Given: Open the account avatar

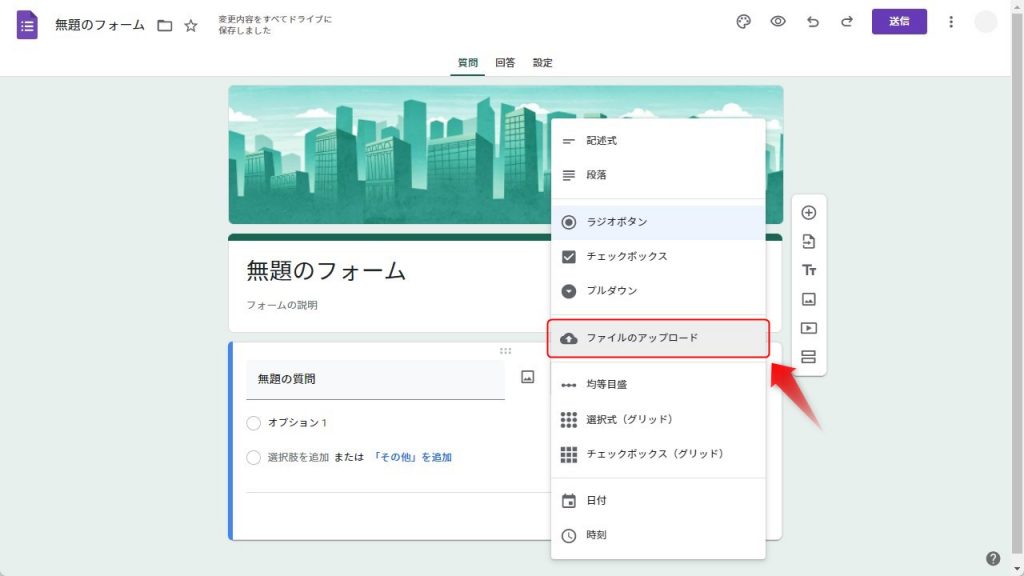Looking at the screenshot, I should pyautogui.click(x=985, y=22).
